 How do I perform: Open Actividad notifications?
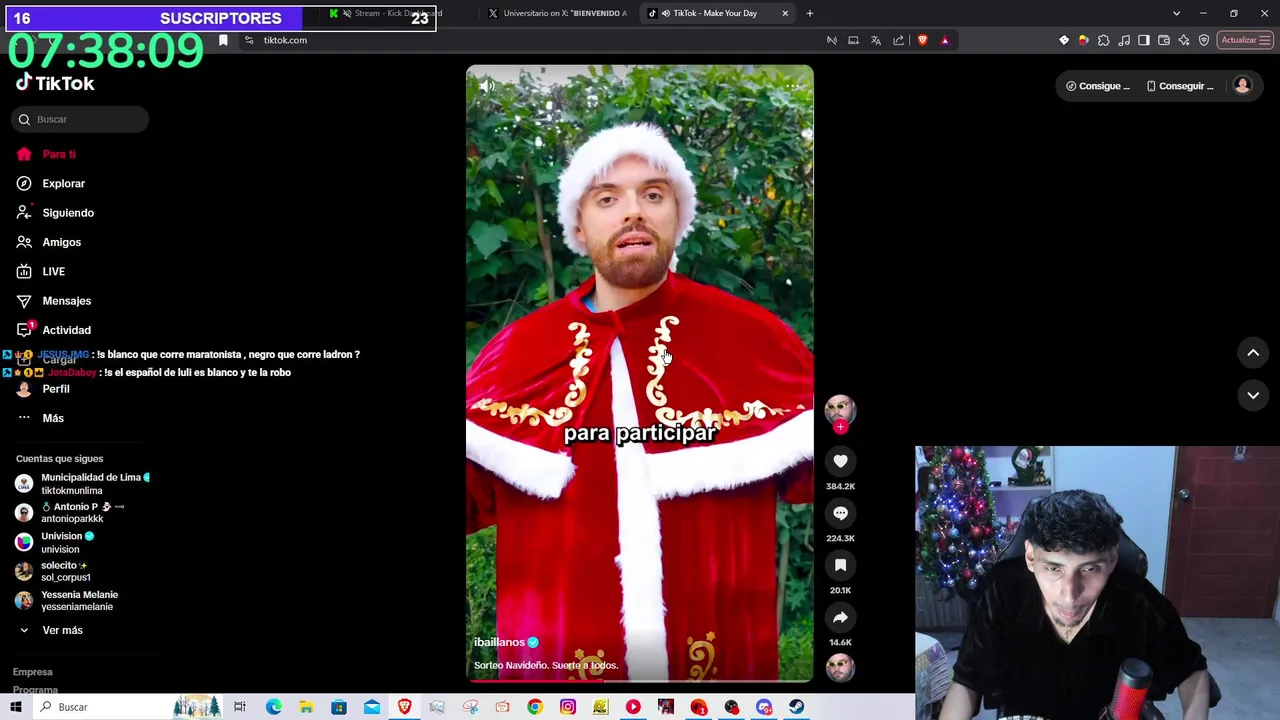click(54, 330)
